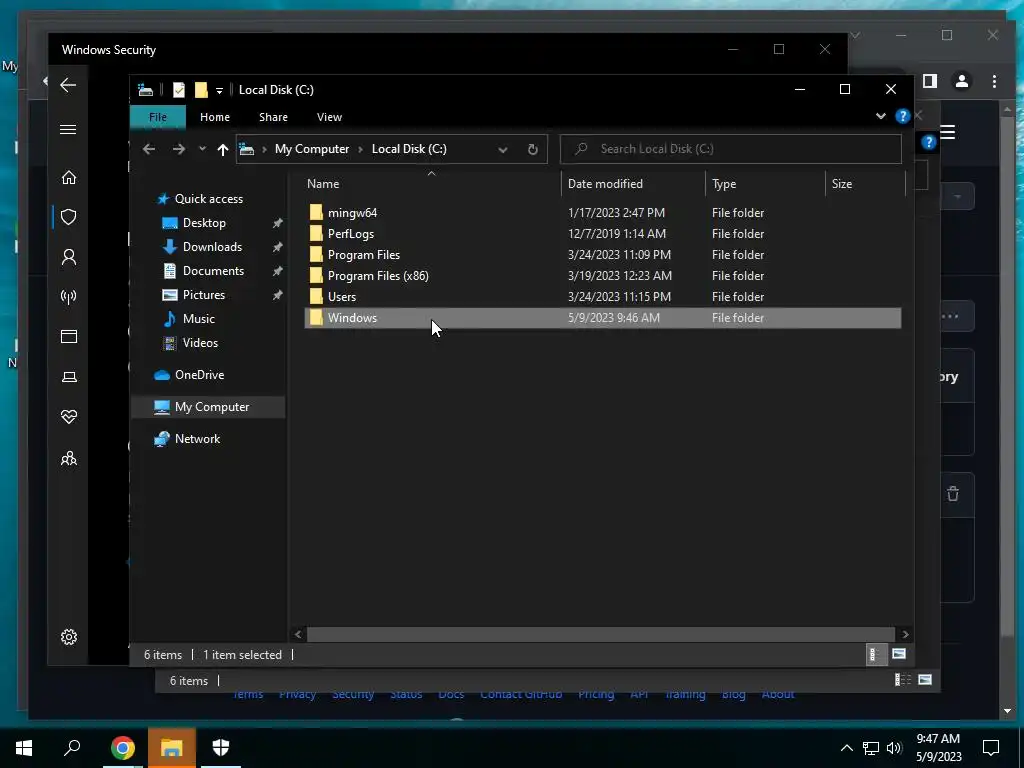Open the File tab
This screenshot has height=768, width=1024.
tap(158, 117)
